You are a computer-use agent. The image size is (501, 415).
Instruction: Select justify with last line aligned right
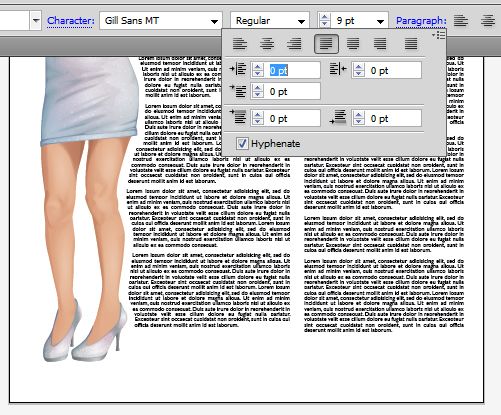pos(380,44)
